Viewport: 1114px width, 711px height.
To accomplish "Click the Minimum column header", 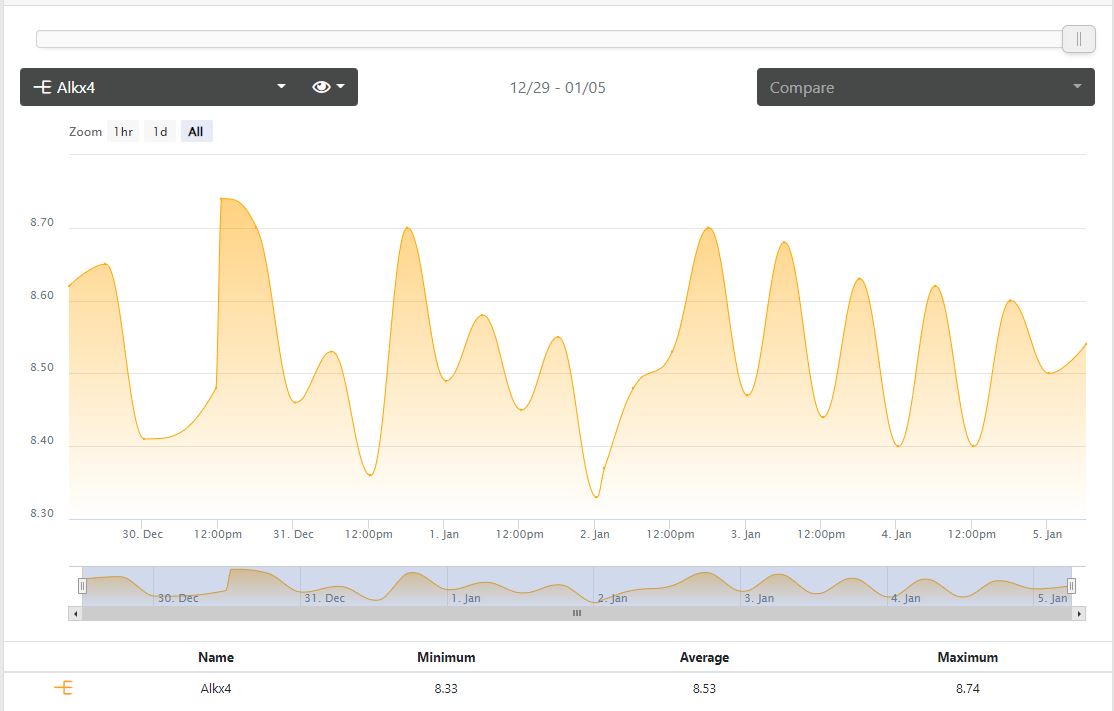I will click(x=446, y=657).
